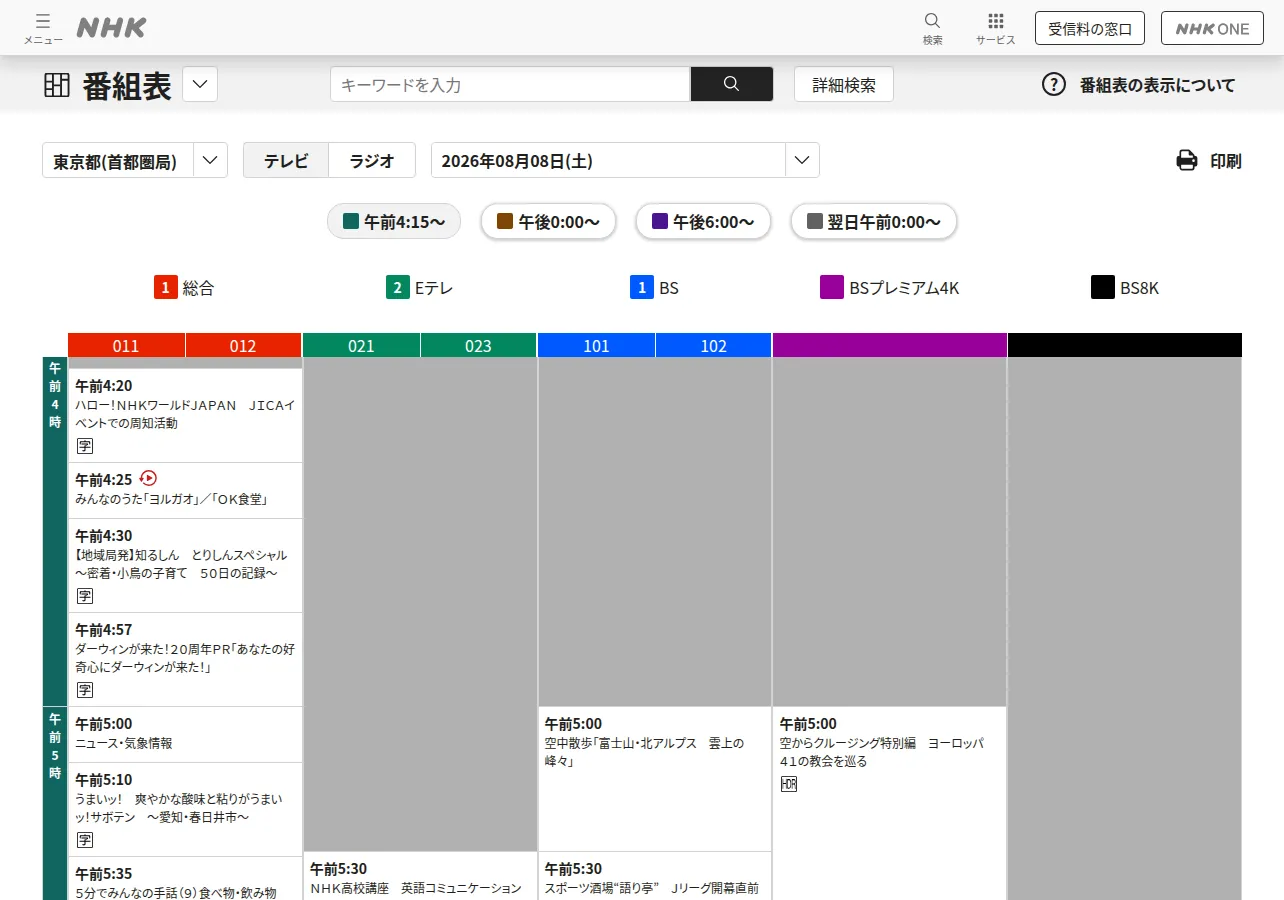Click the 午前5時 hour marker
This screenshot has height=900, width=1284.
(55, 803)
